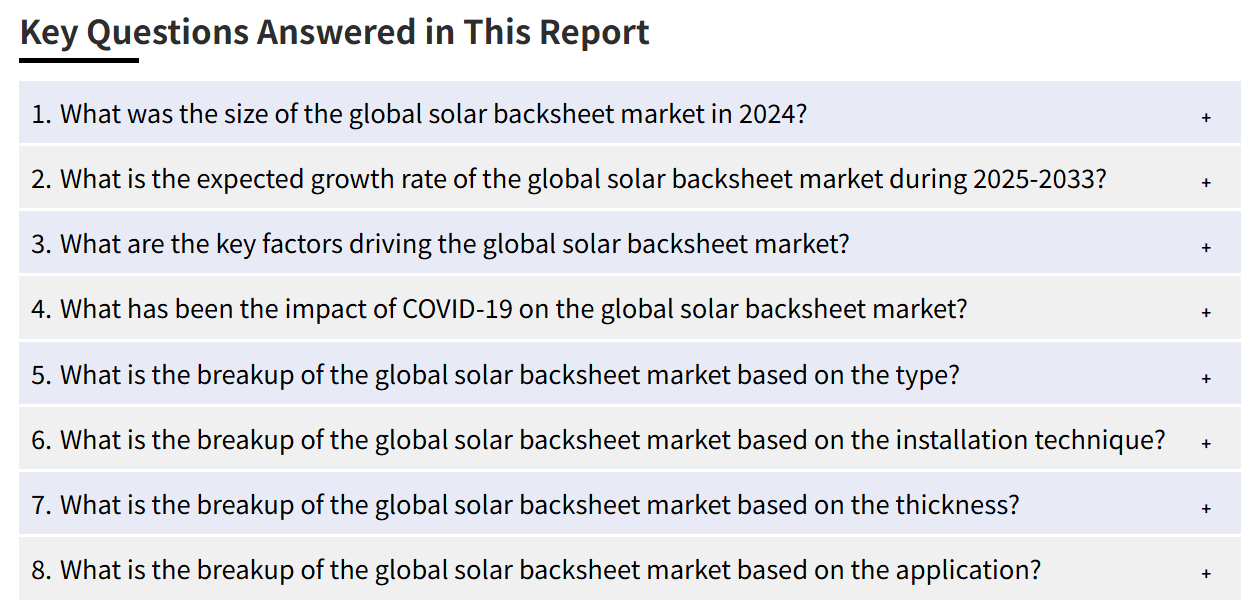This screenshot has width=1252, height=600.
Task: Expand the COVID-19 impact question
Action: click(630, 309)
